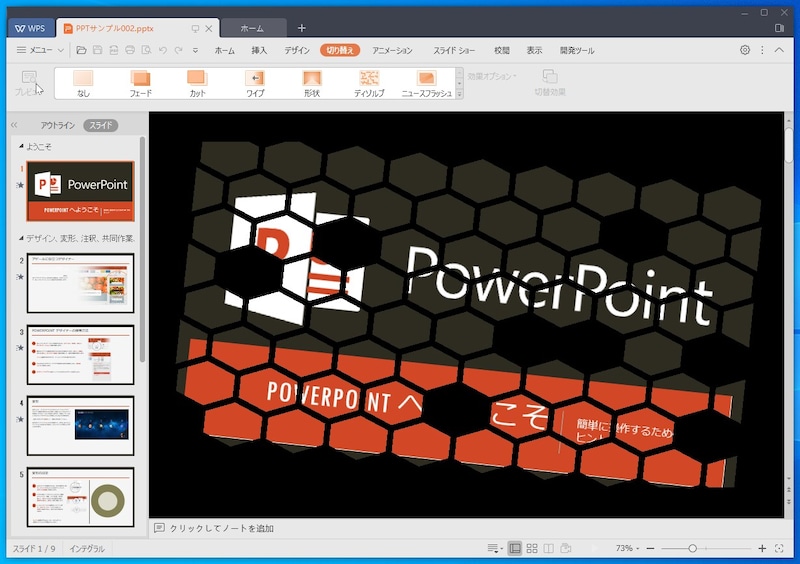Select the ワイプ (Wipe) transition

(x=255, y=82)
